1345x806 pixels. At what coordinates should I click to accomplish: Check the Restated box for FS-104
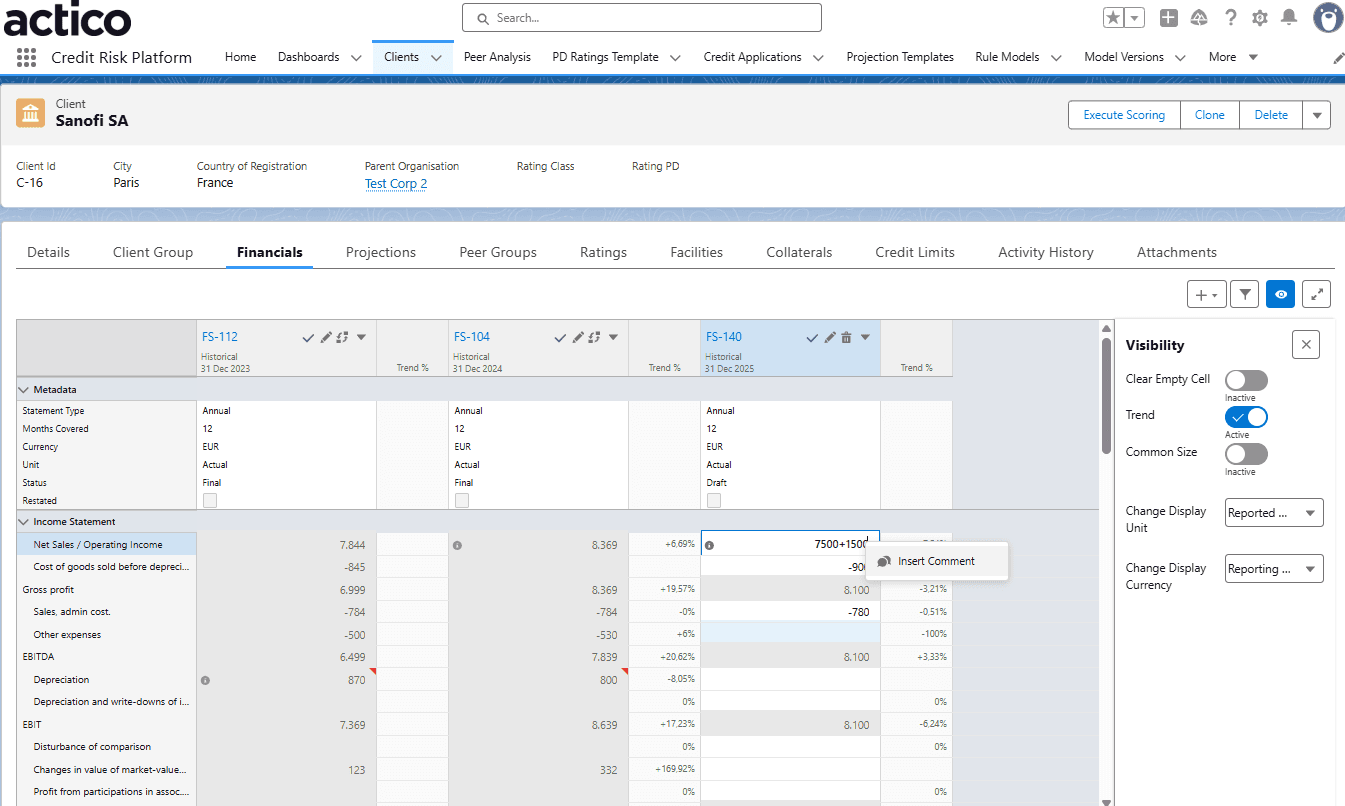pyautogui.click(x=462, y=500)
